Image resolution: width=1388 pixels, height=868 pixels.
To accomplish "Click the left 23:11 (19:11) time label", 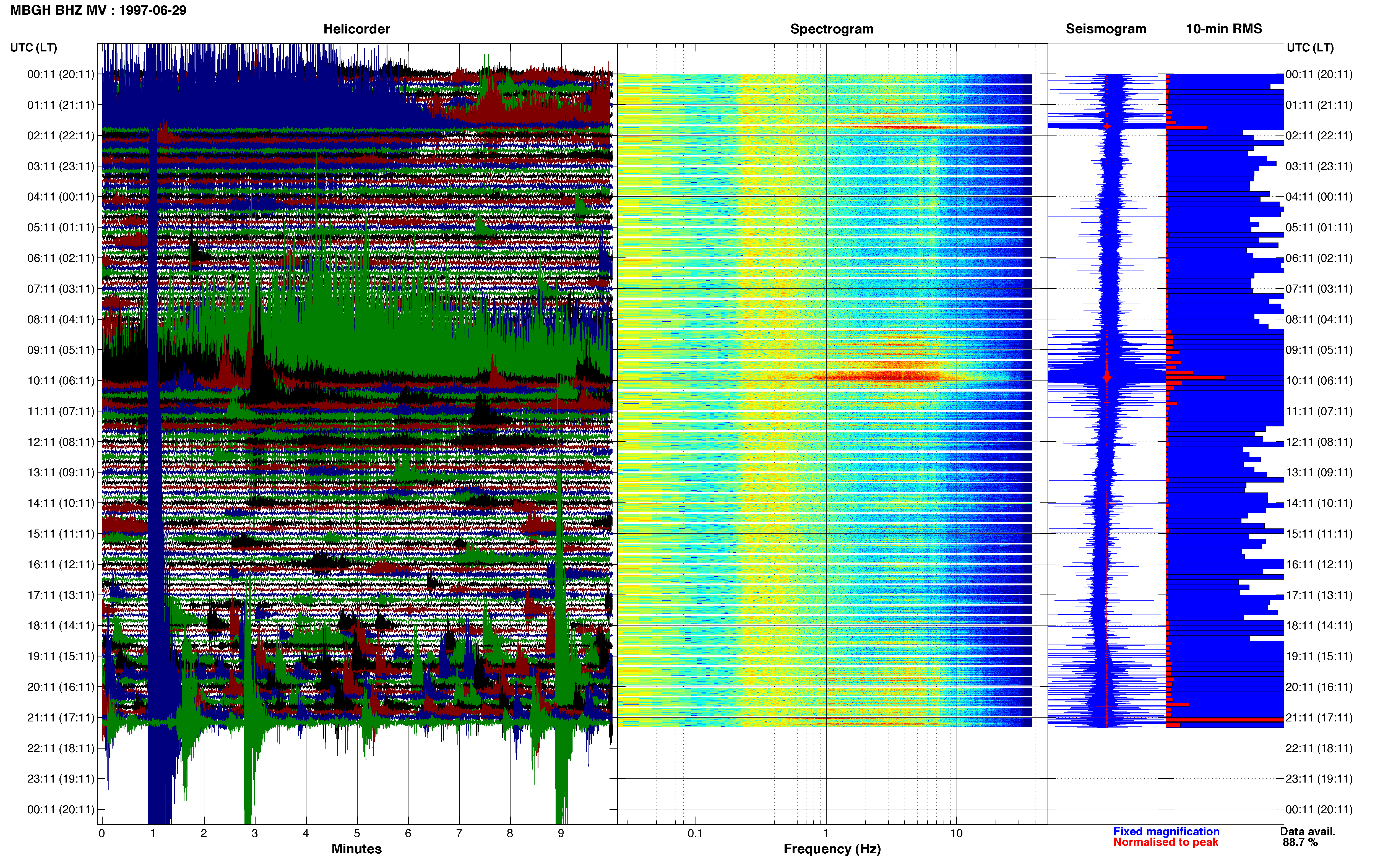I will tap(61, 779).
